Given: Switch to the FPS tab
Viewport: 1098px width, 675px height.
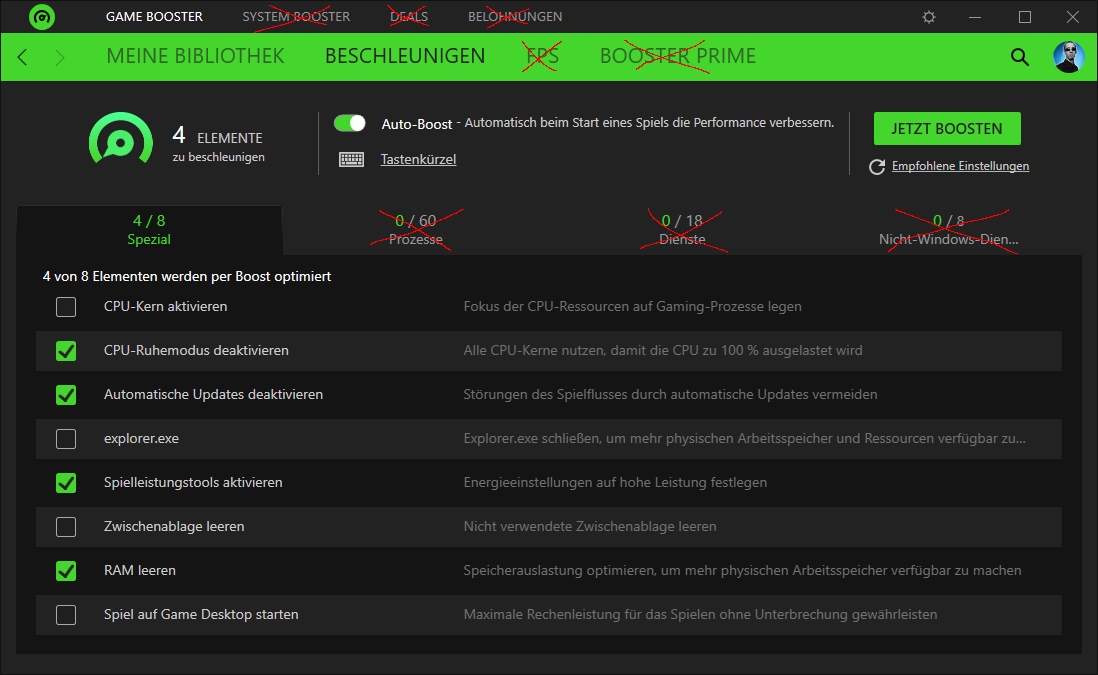Looking at the screenshot, I should pos(543,56).
